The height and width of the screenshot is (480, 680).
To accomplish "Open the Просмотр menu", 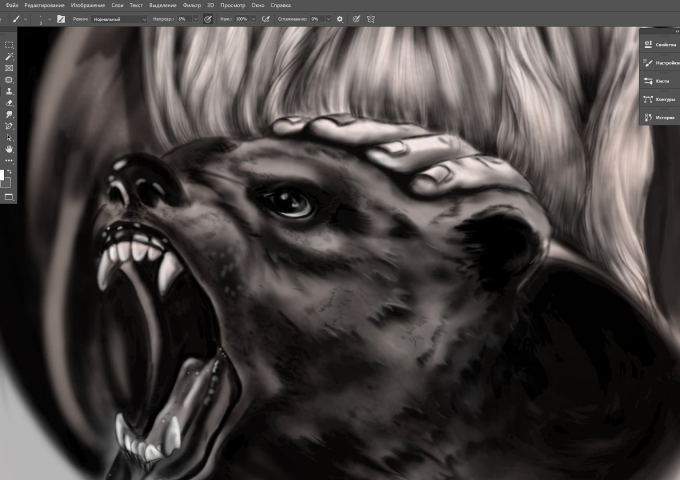I will coord(232,5).
